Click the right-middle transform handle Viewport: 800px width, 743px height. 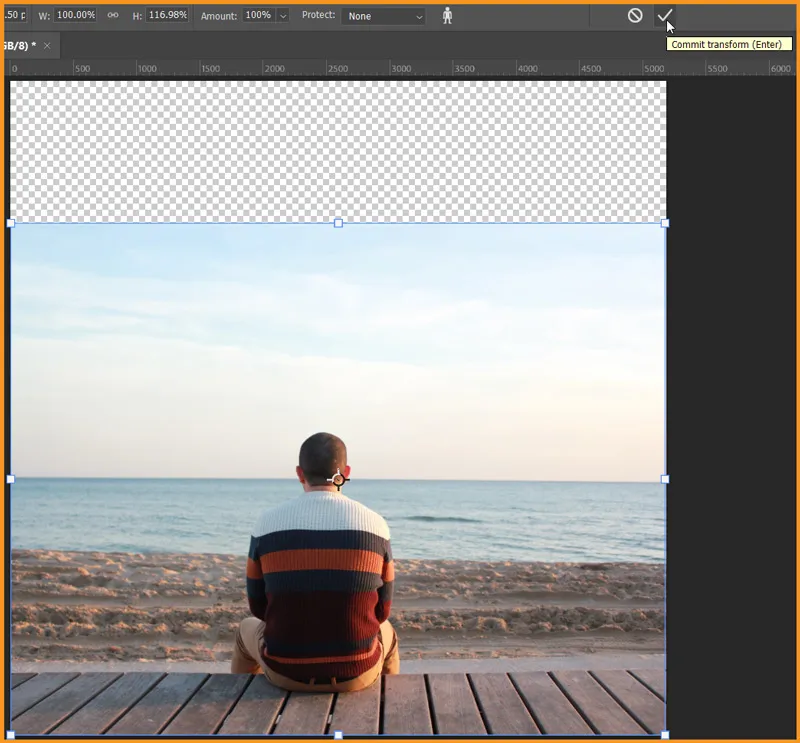pos(665,479)
